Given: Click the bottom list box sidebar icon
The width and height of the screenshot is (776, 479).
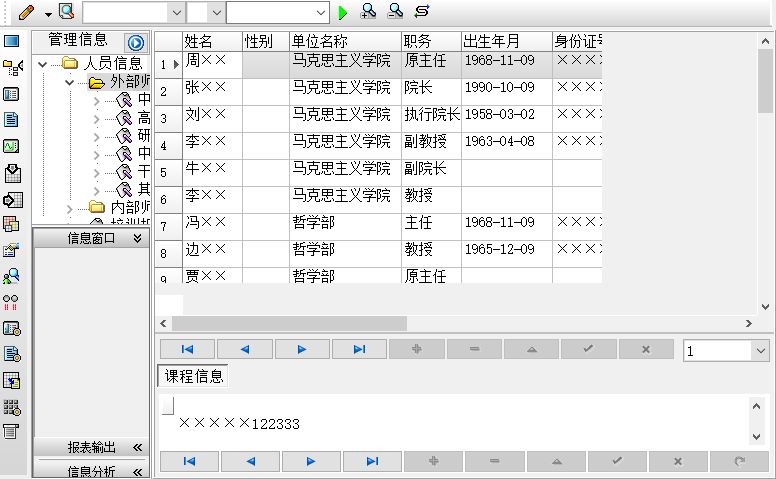Looking at the screenshot, I should point(11,431).
